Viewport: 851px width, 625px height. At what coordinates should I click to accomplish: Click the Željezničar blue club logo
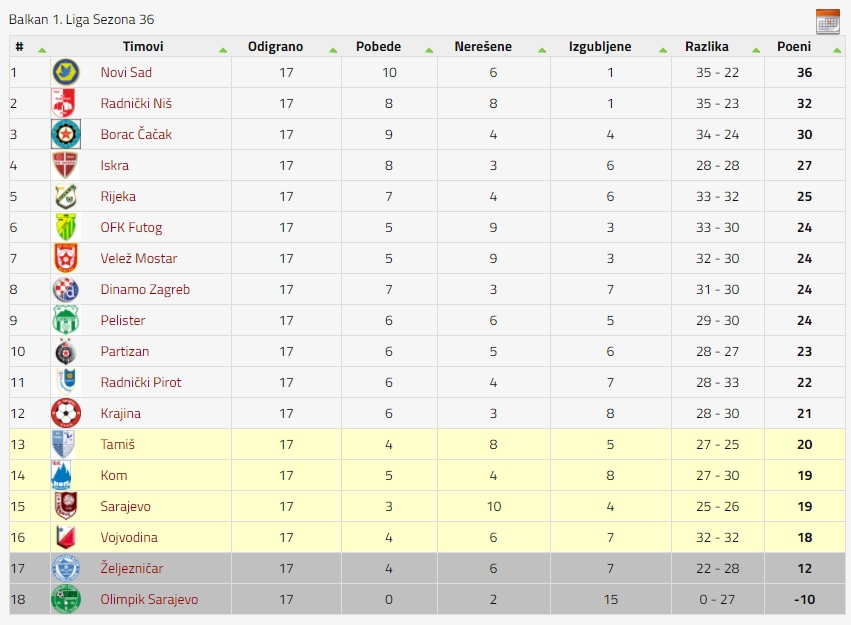66,569
